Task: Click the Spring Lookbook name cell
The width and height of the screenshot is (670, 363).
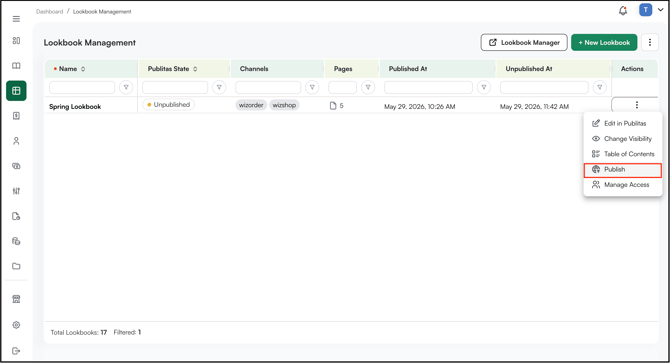Action: pos(75,106)
